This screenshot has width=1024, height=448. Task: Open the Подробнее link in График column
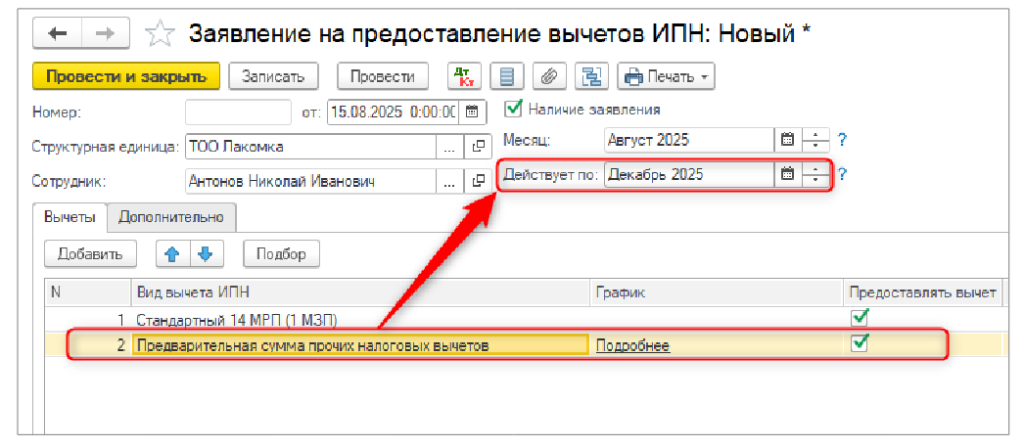pos(632,345)
